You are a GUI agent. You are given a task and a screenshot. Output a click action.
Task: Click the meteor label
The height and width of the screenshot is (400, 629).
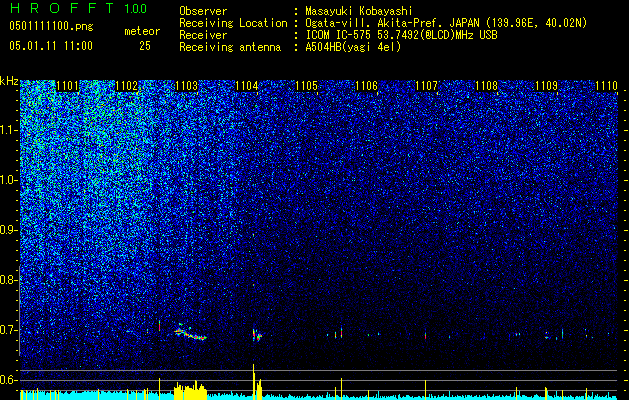point(142,31)
